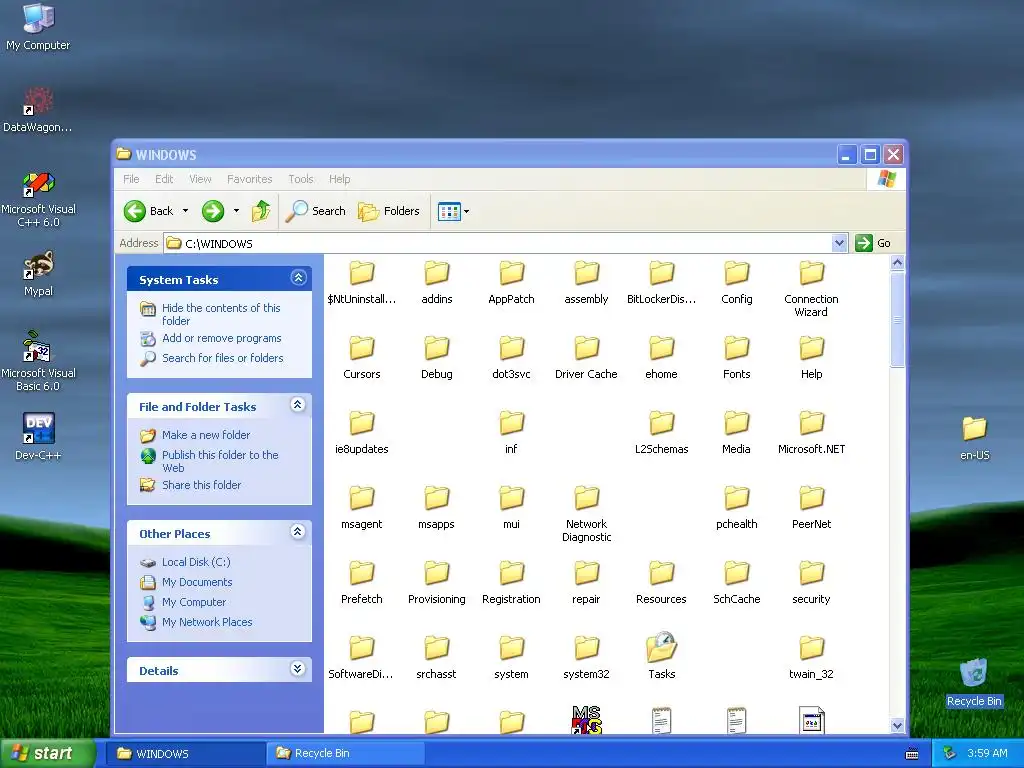Collapse the Other Places panel
1024x768 pixels.
[x=298, y=532]
